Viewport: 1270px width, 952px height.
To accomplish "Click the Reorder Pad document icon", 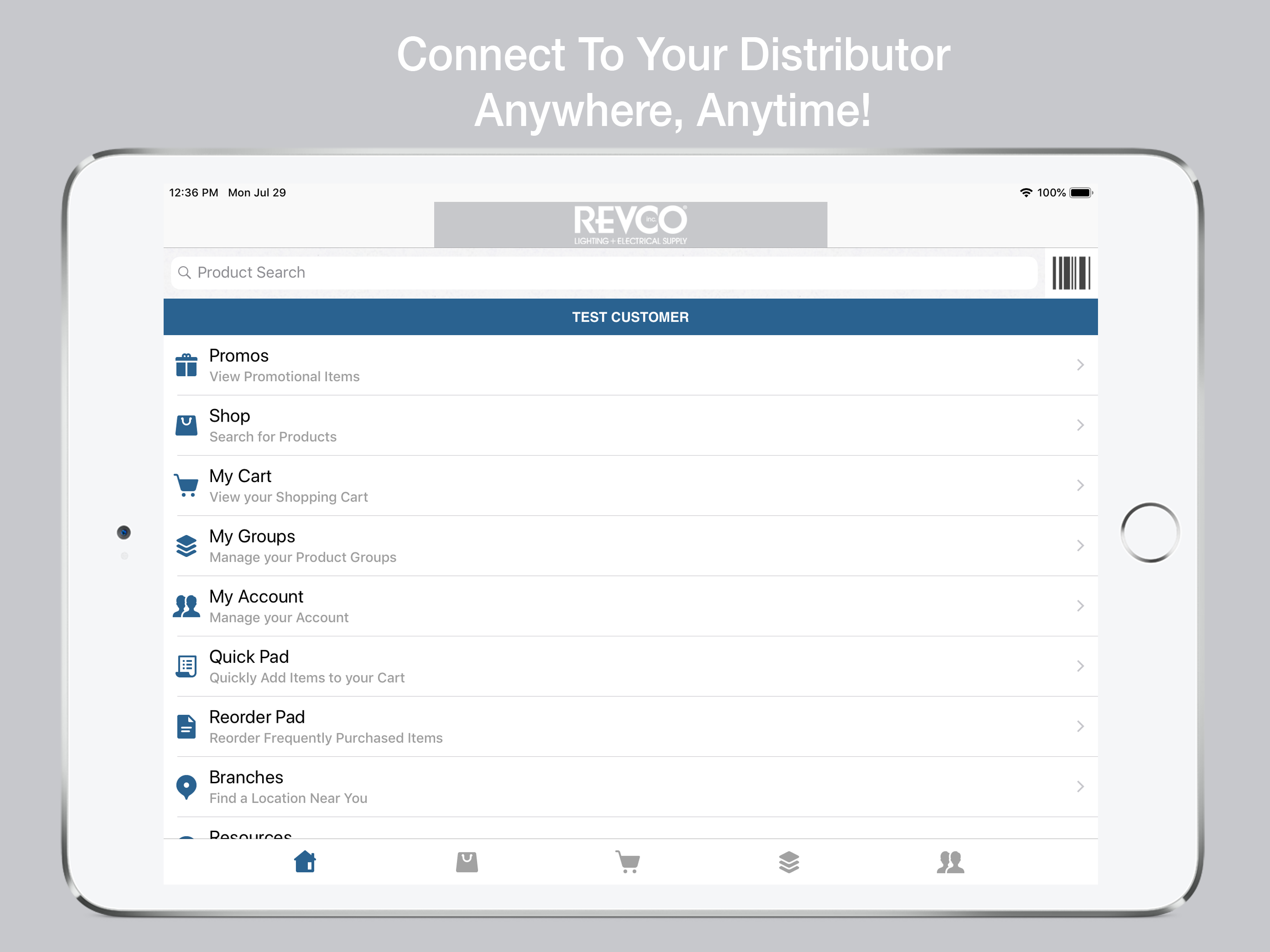I will (186, 727).
